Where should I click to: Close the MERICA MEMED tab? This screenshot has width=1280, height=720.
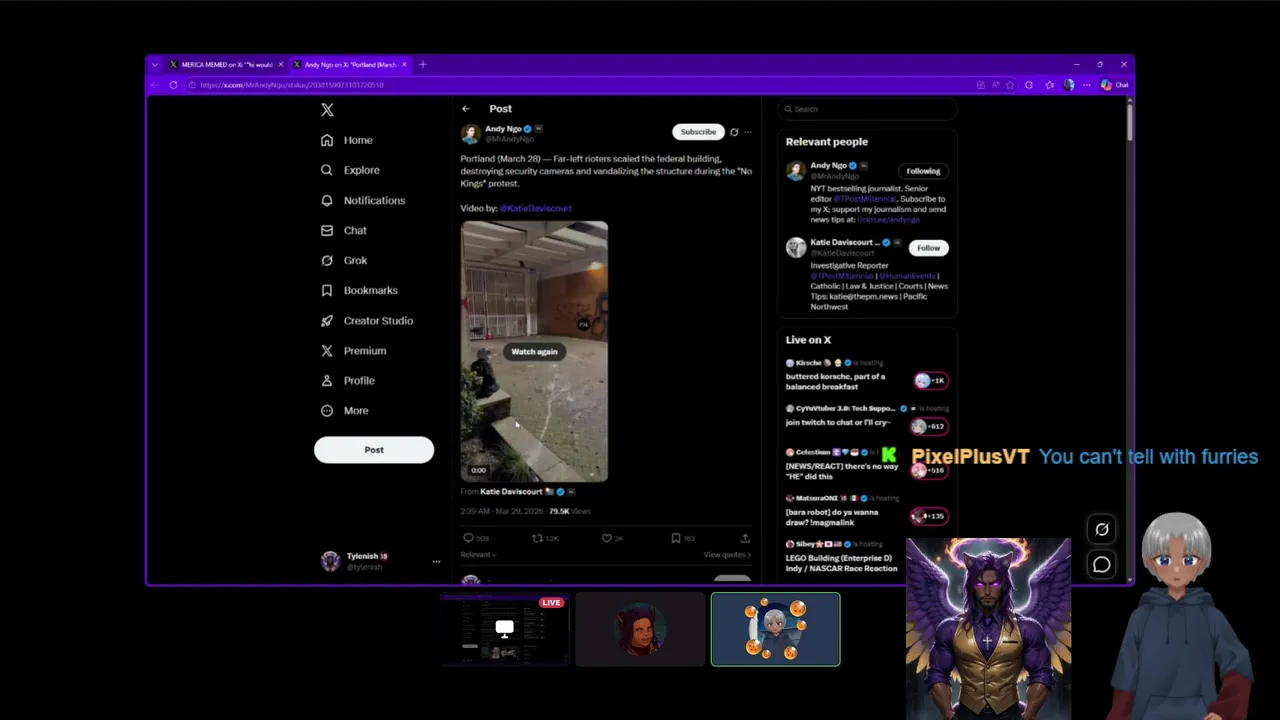[x=281, y=64]
